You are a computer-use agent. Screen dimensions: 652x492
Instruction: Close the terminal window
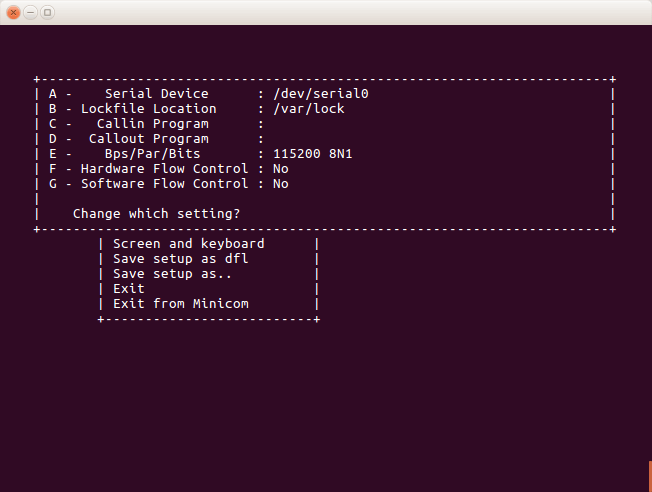(x=13, y=12)
